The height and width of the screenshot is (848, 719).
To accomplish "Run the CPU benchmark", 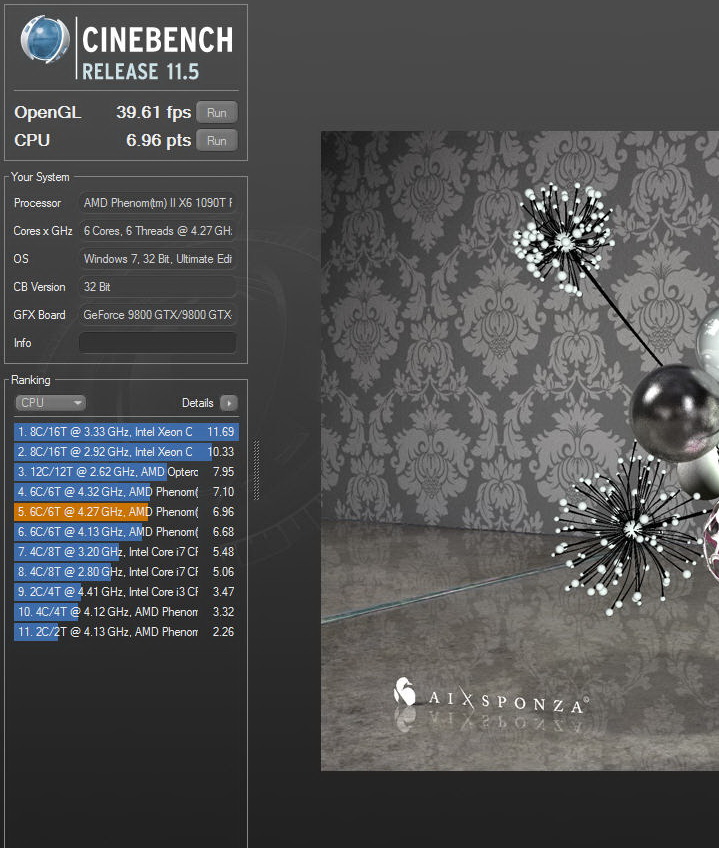I will [216, 141].
